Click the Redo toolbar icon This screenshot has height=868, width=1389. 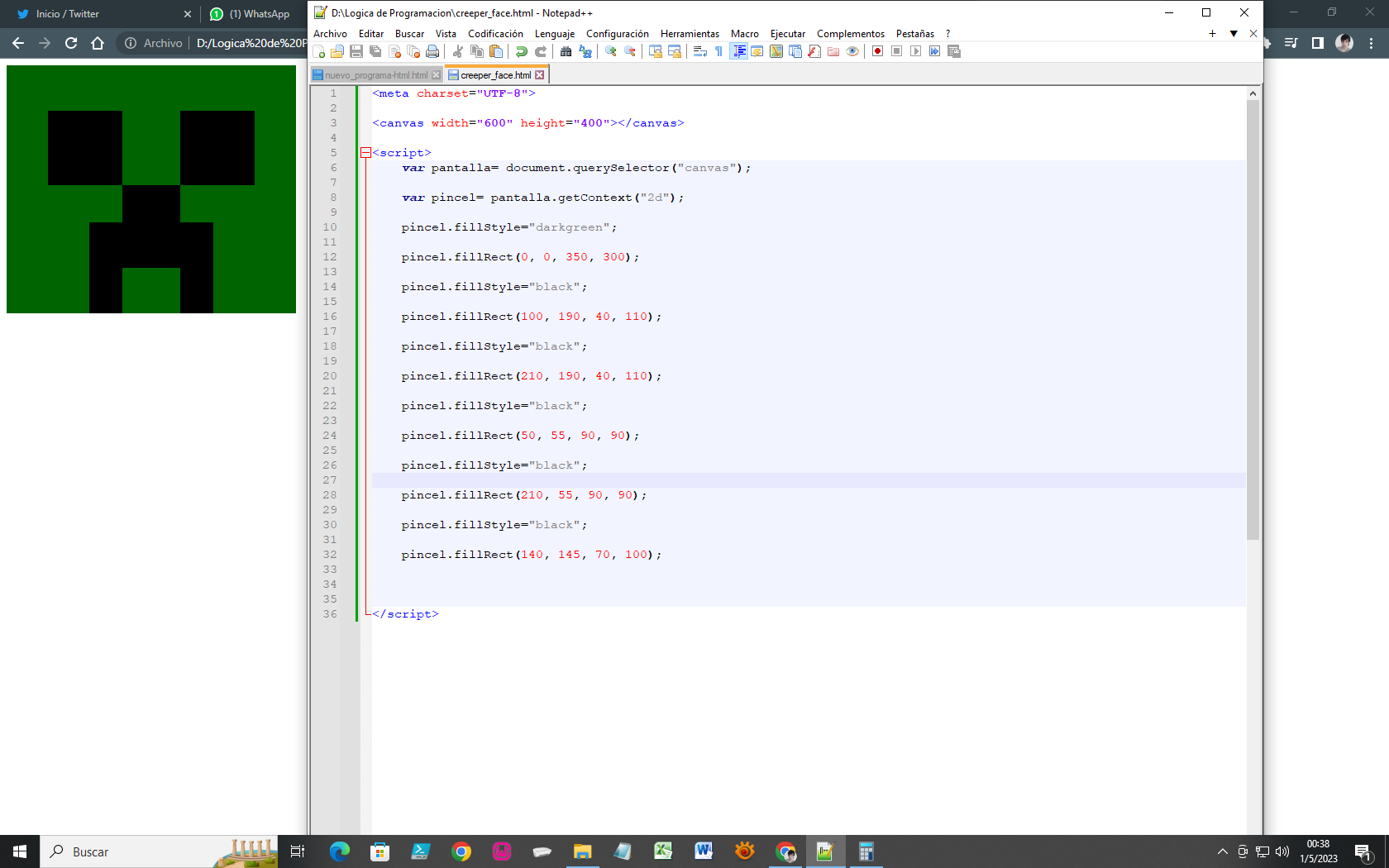(541, 51)
